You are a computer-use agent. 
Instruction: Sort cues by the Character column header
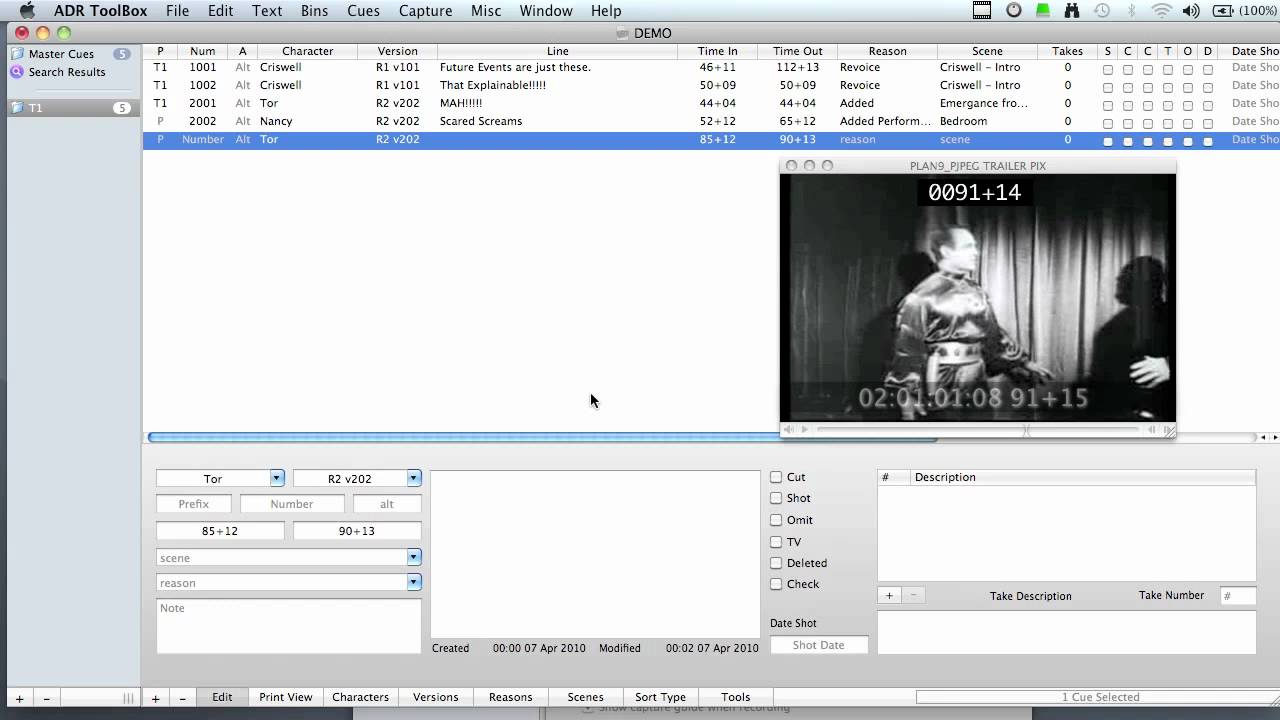click(x=307, y=51)
